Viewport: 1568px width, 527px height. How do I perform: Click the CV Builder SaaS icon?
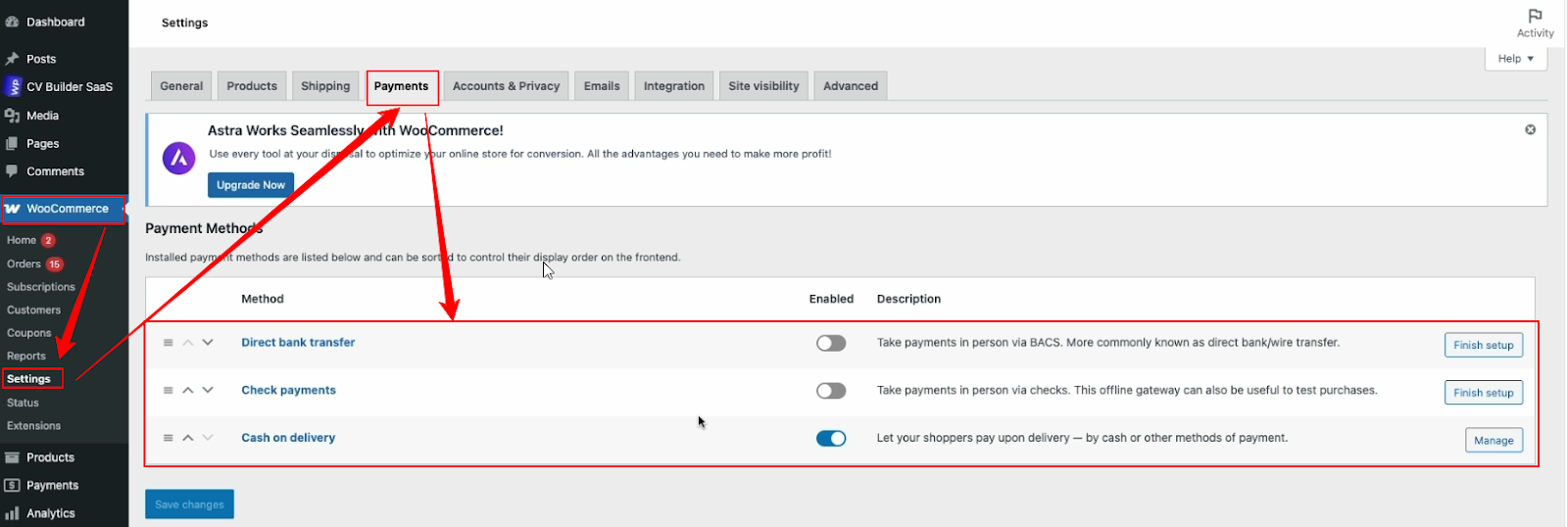pos(13,86)
